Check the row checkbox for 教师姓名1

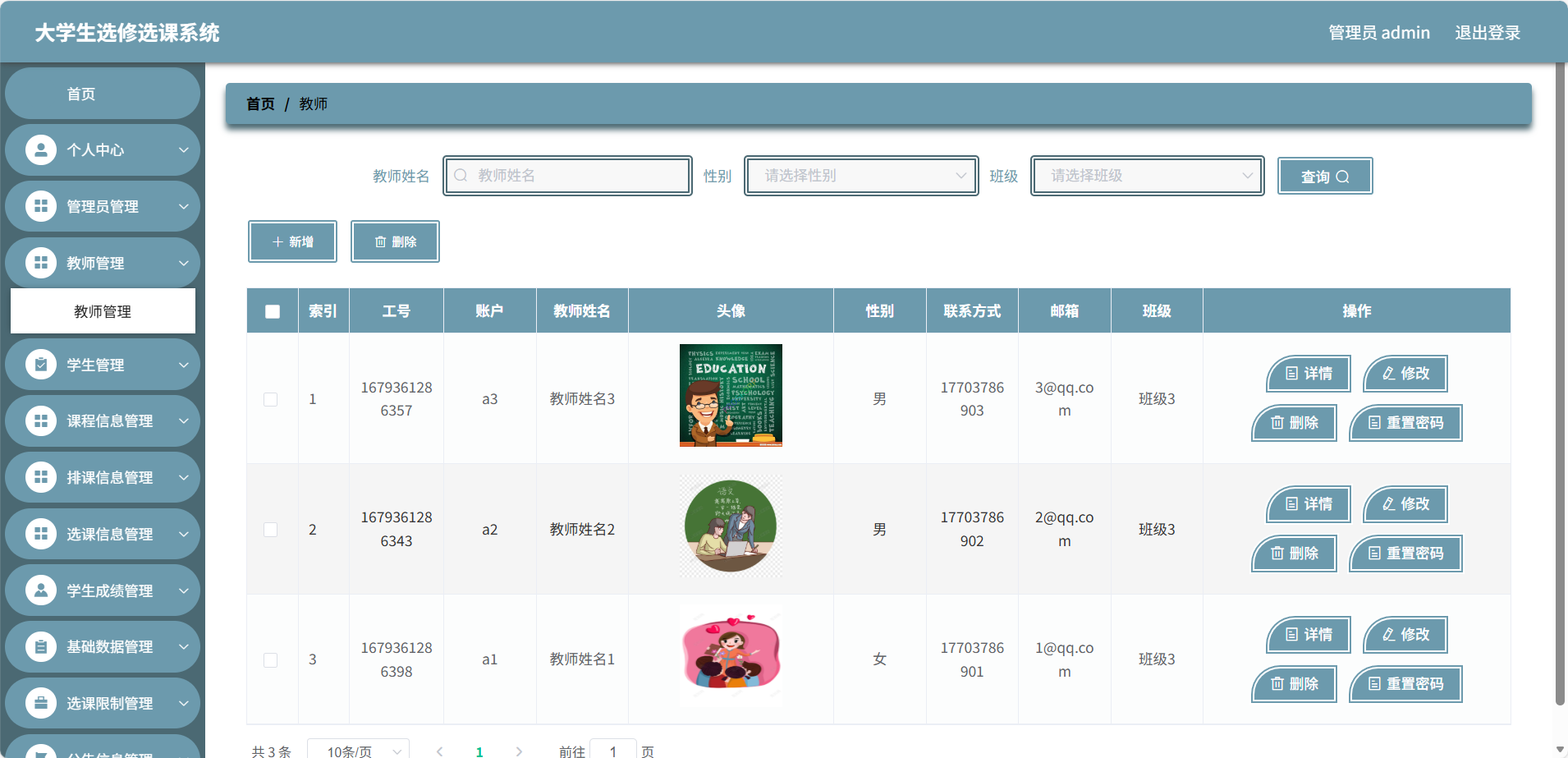coord(270,660)
